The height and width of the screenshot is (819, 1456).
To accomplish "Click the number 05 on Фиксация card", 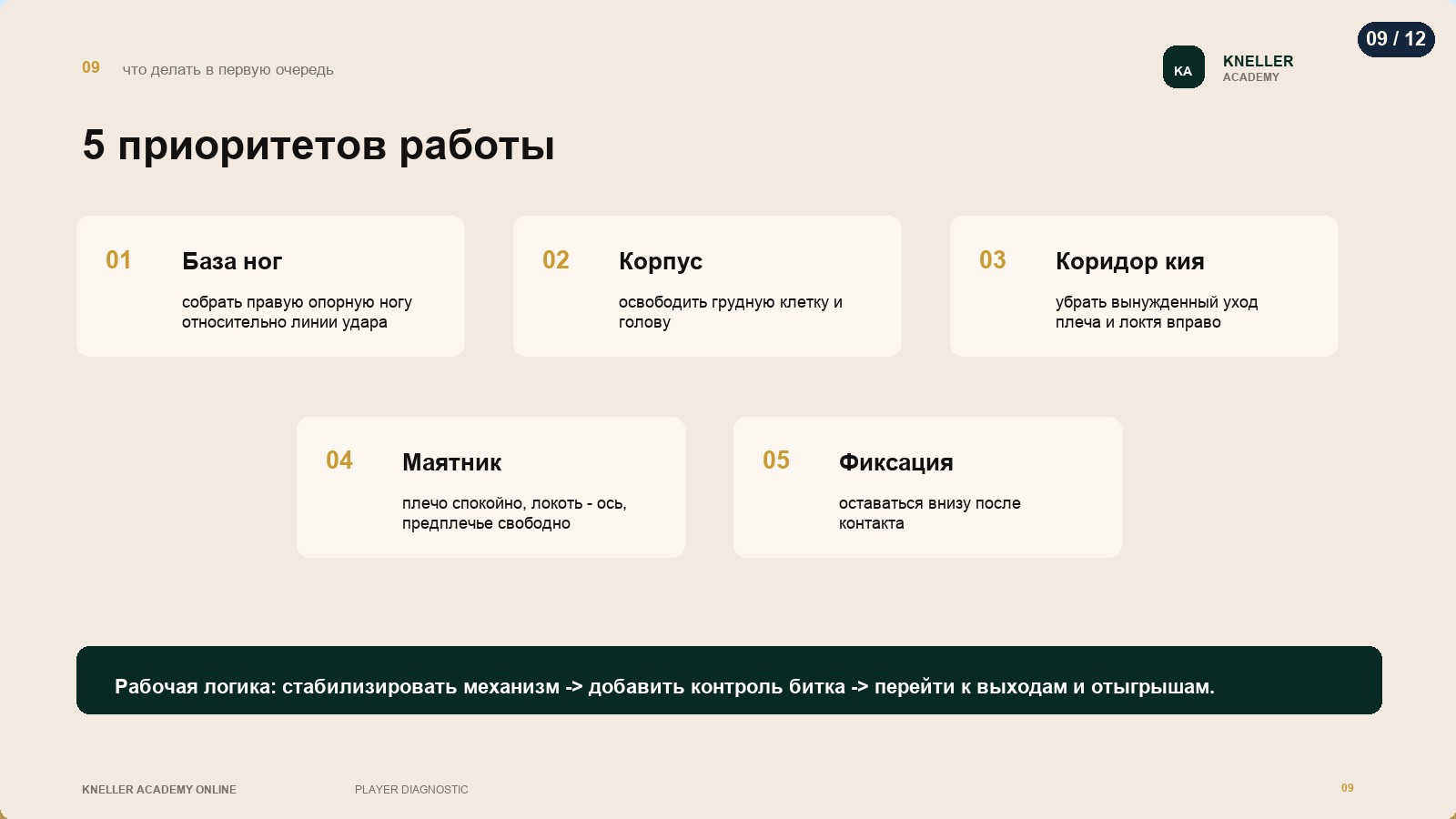I will coord(776,460).
